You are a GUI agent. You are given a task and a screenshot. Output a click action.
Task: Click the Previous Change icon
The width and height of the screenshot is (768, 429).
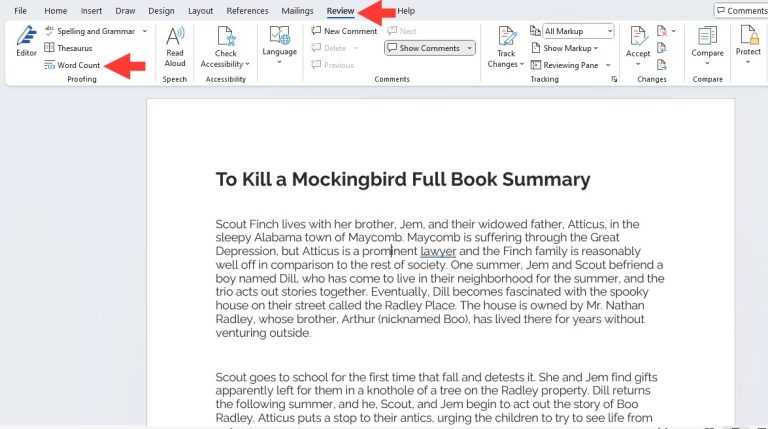[x=661, y=48]
